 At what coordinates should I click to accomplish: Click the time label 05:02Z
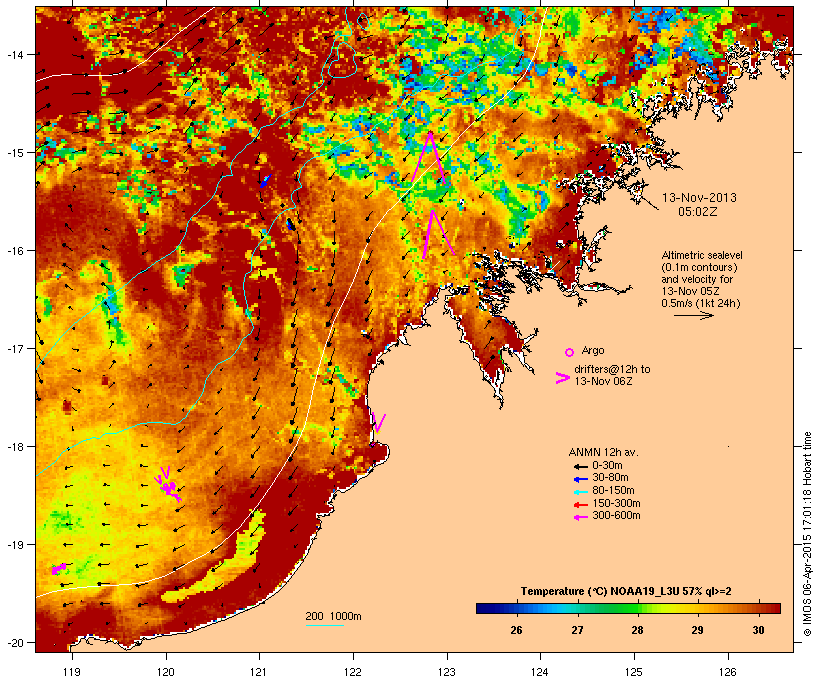[698, 212]
